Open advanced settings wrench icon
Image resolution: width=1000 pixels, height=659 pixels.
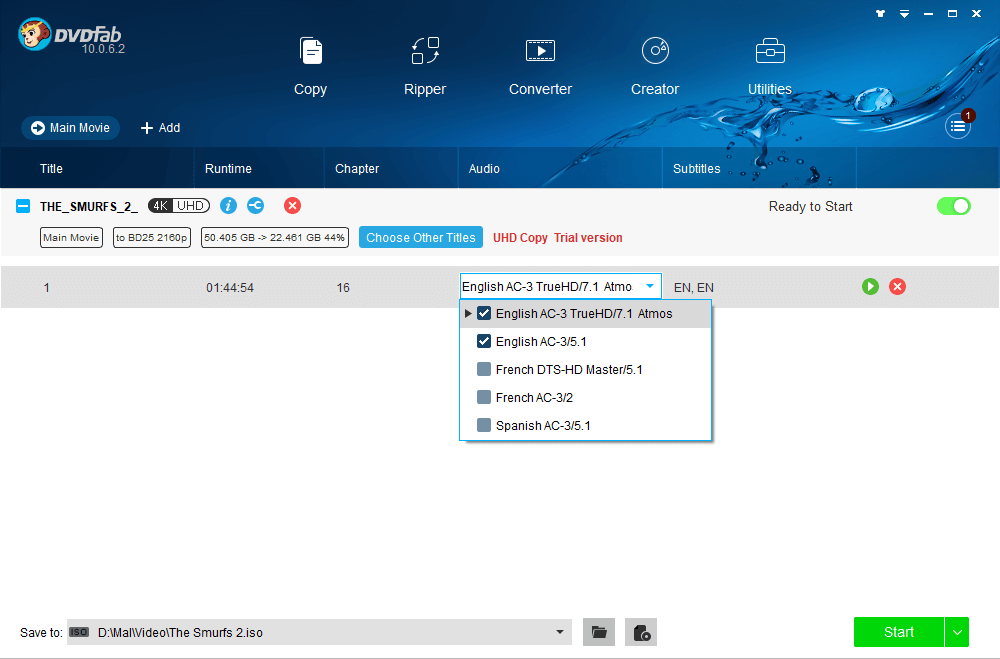coord(256,205)
